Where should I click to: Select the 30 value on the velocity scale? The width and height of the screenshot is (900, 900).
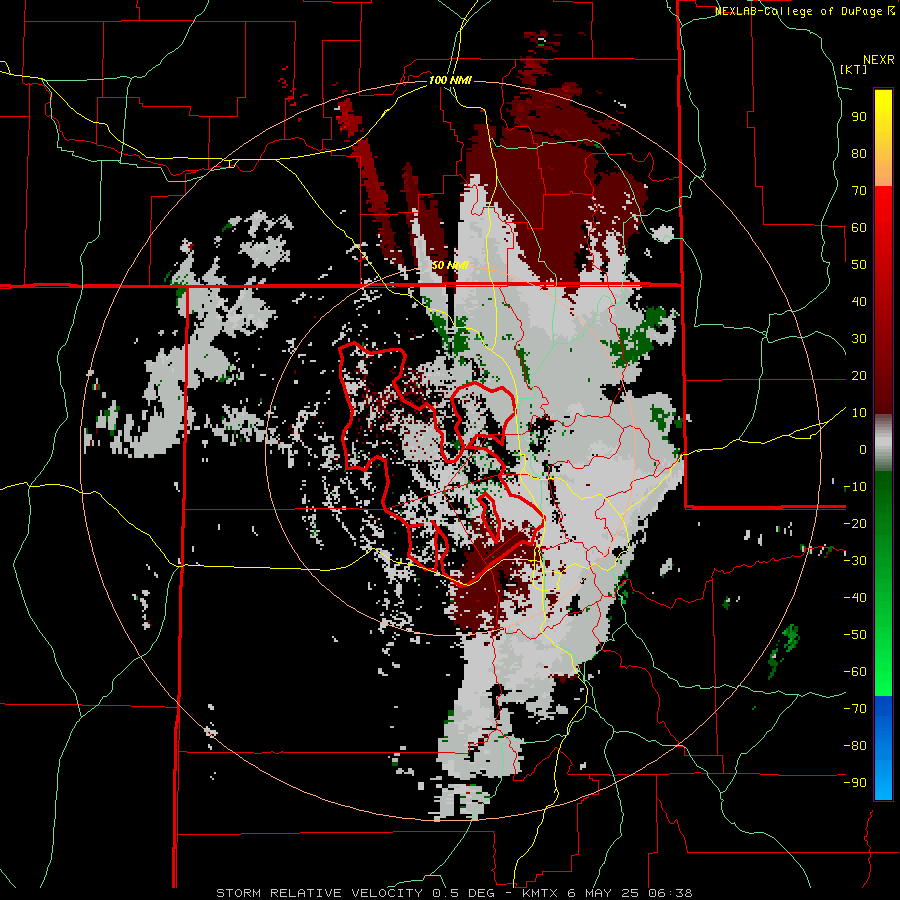[x=859, y=339]
